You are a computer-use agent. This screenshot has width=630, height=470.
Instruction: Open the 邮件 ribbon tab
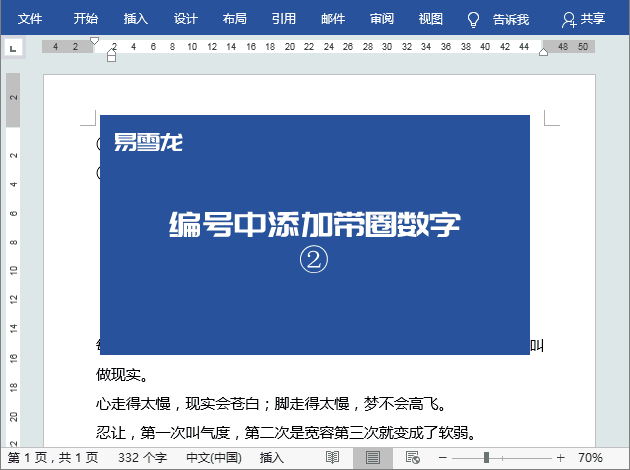[x=333, y=18]
